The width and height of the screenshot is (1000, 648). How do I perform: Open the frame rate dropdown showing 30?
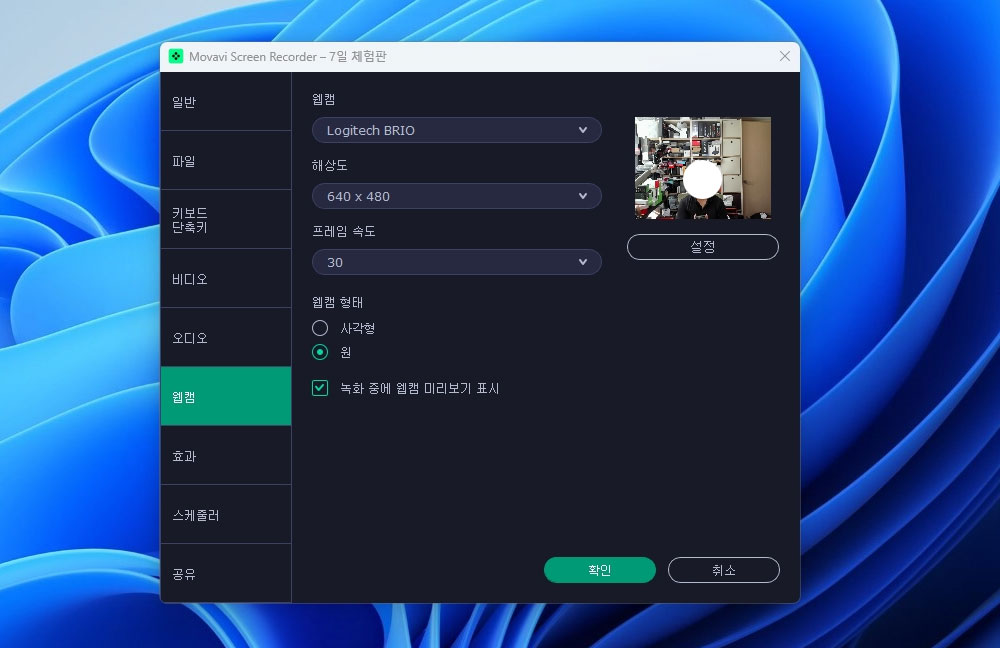pyautogui.click(x=457, y=262)
